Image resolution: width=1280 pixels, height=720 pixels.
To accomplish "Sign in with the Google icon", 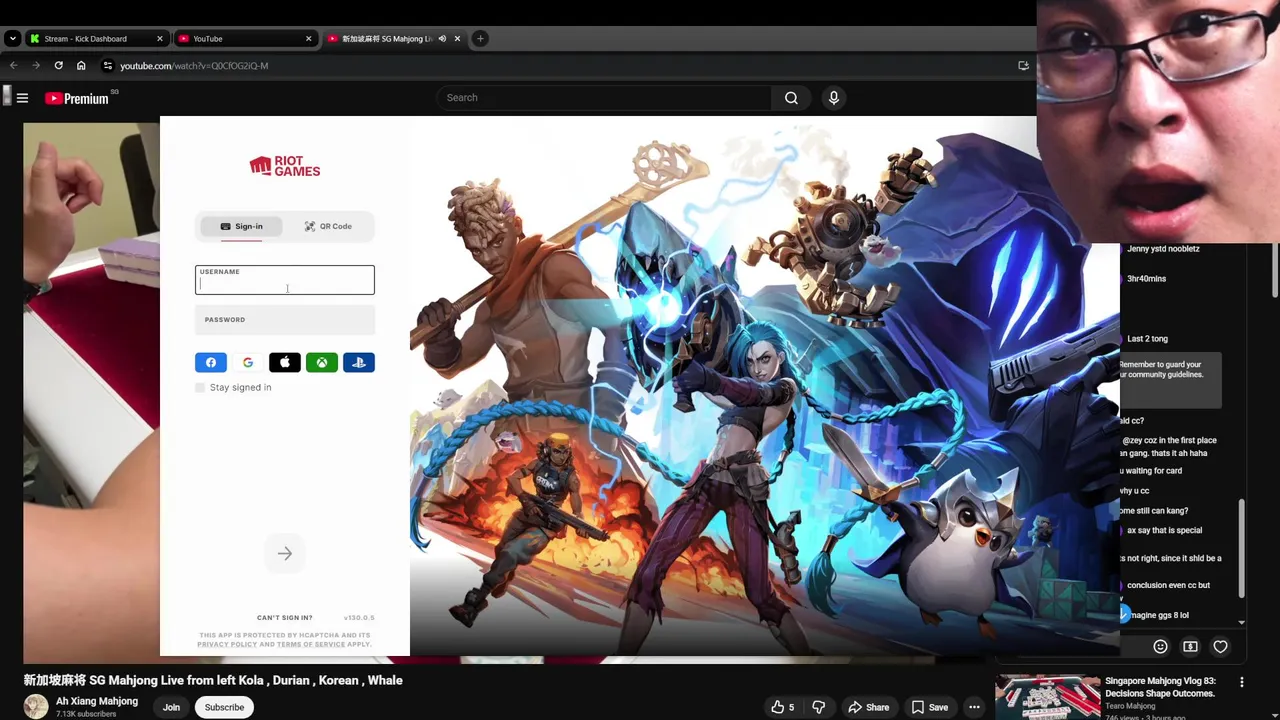I will tap(248, 363).
